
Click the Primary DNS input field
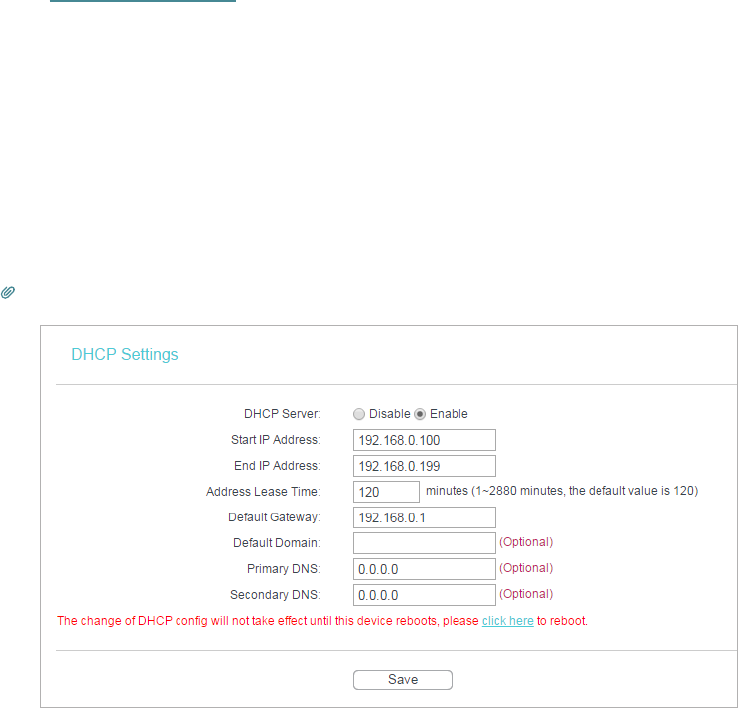coord(424,569)
